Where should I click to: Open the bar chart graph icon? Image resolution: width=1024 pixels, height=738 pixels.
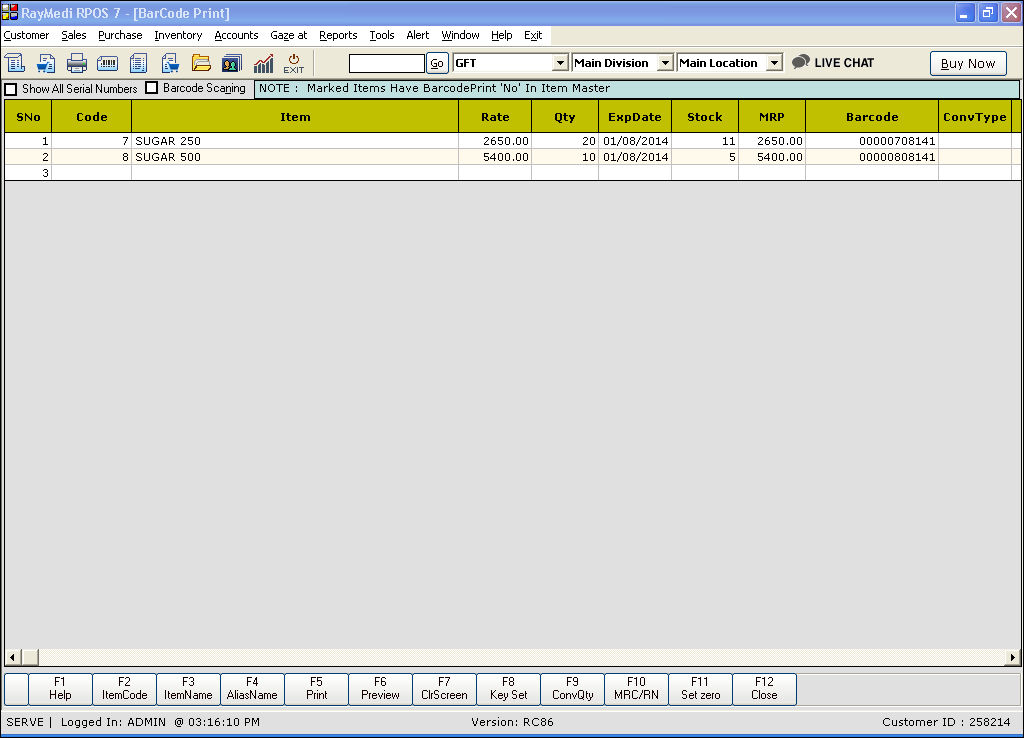[x=263, y=63]
